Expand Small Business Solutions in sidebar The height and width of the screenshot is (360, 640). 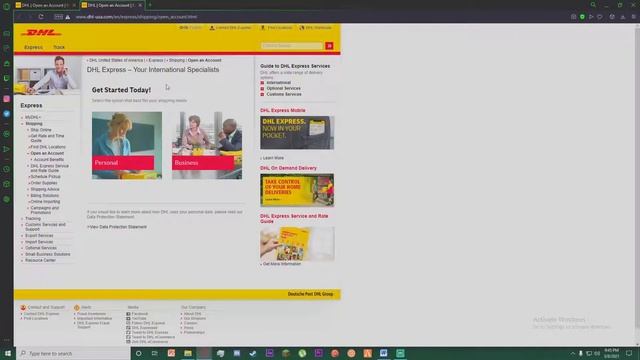(47, 254)
